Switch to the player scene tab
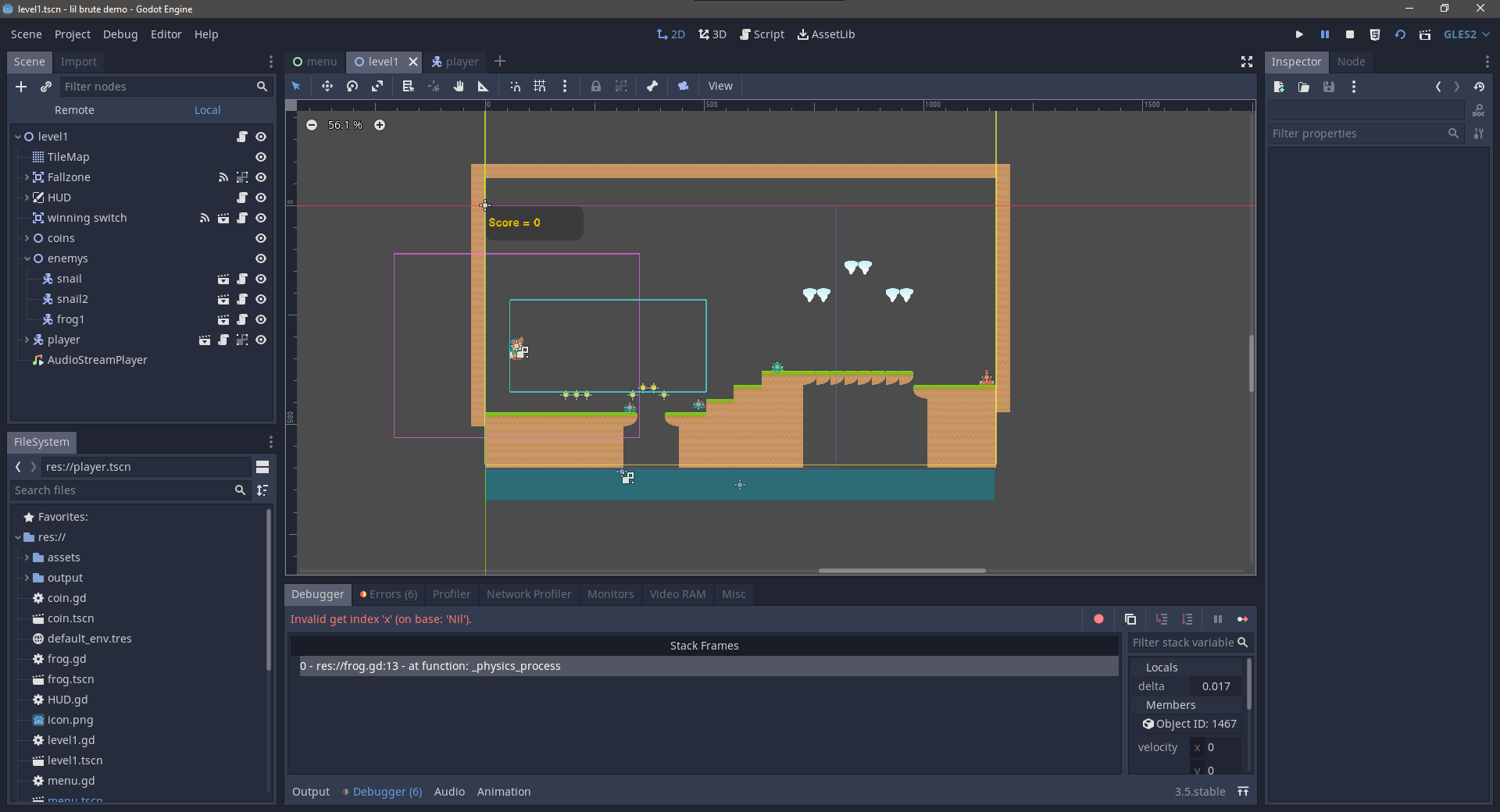The image size is (1500, 812). click(455, 62)
